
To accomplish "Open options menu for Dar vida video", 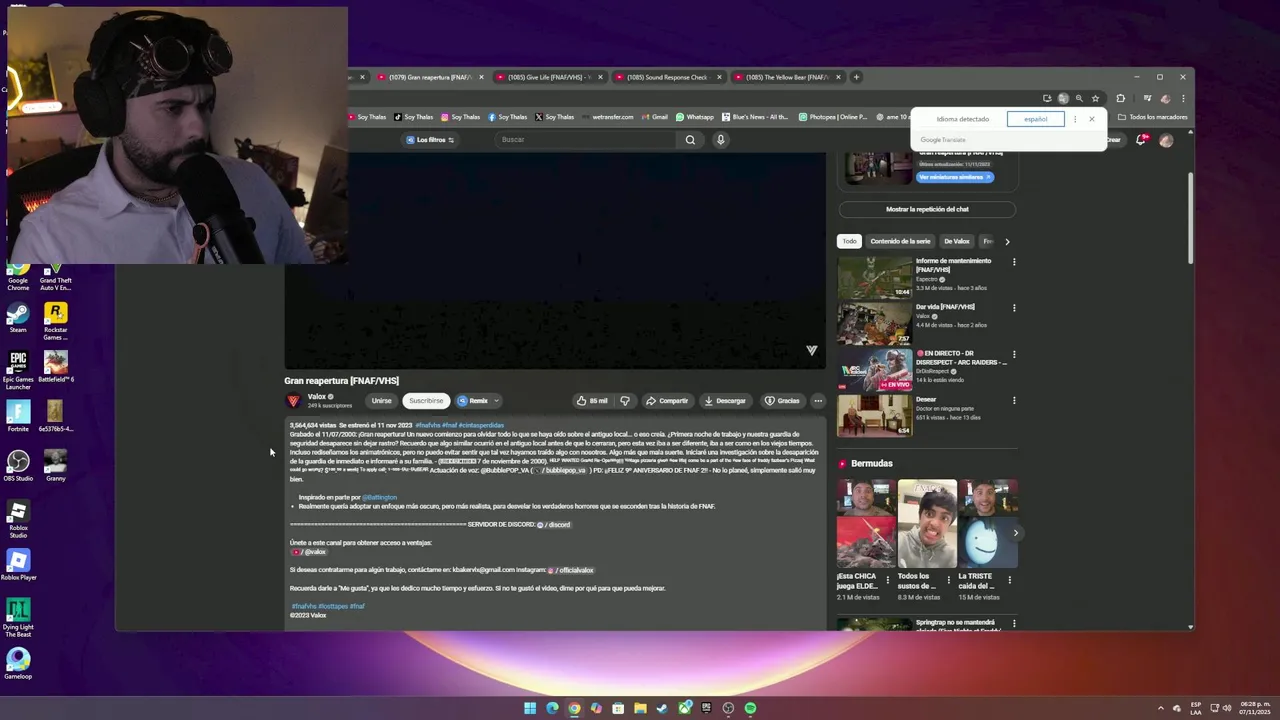I will [x=1014, y=308].
